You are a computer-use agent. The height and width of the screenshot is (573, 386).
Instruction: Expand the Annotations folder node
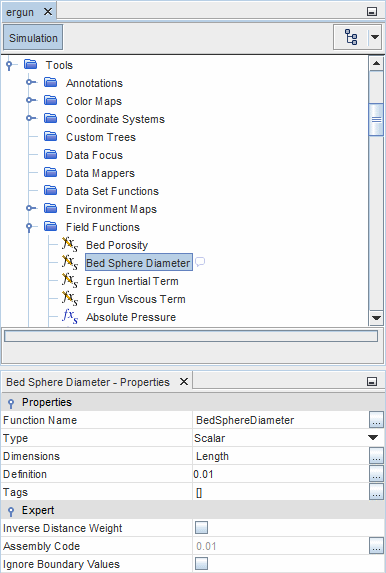30,83
